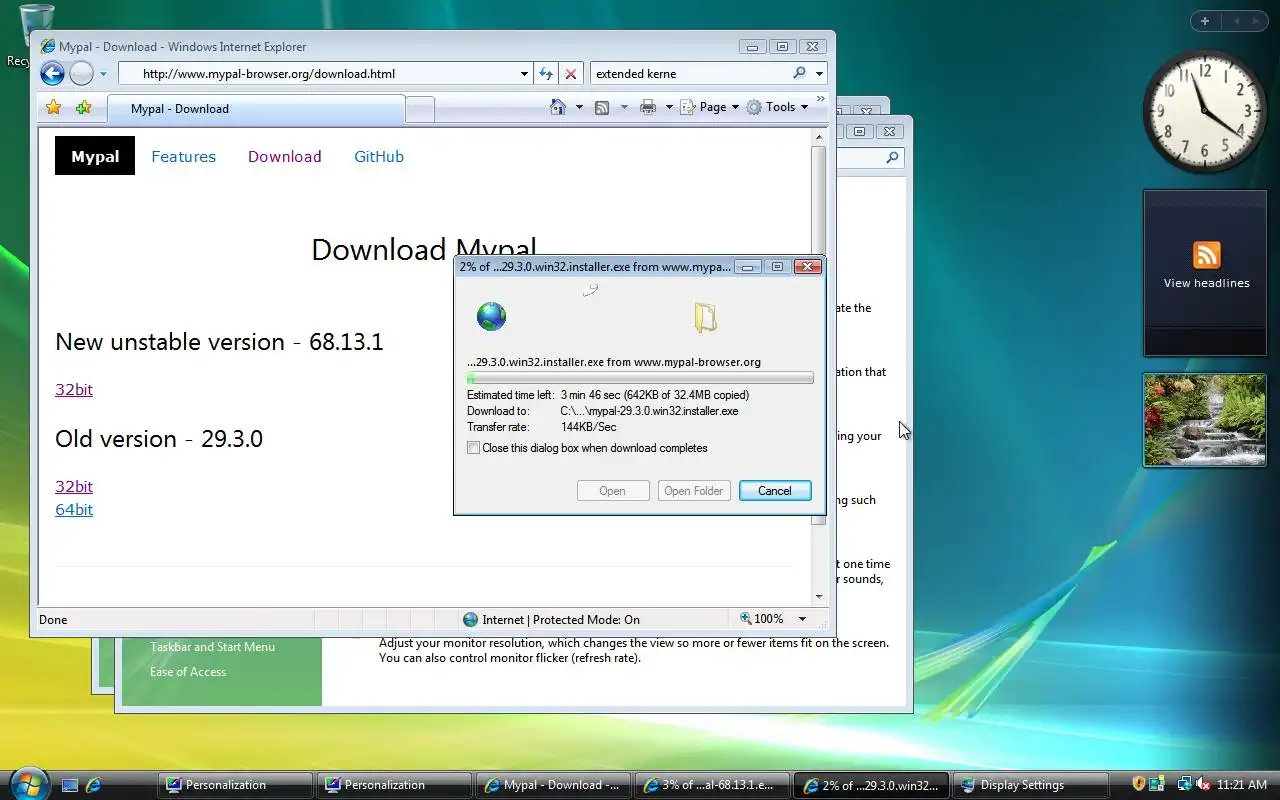Expand the Print dropdown arrow
Screen dimensions: 1280x800
(x=669, y=107)
